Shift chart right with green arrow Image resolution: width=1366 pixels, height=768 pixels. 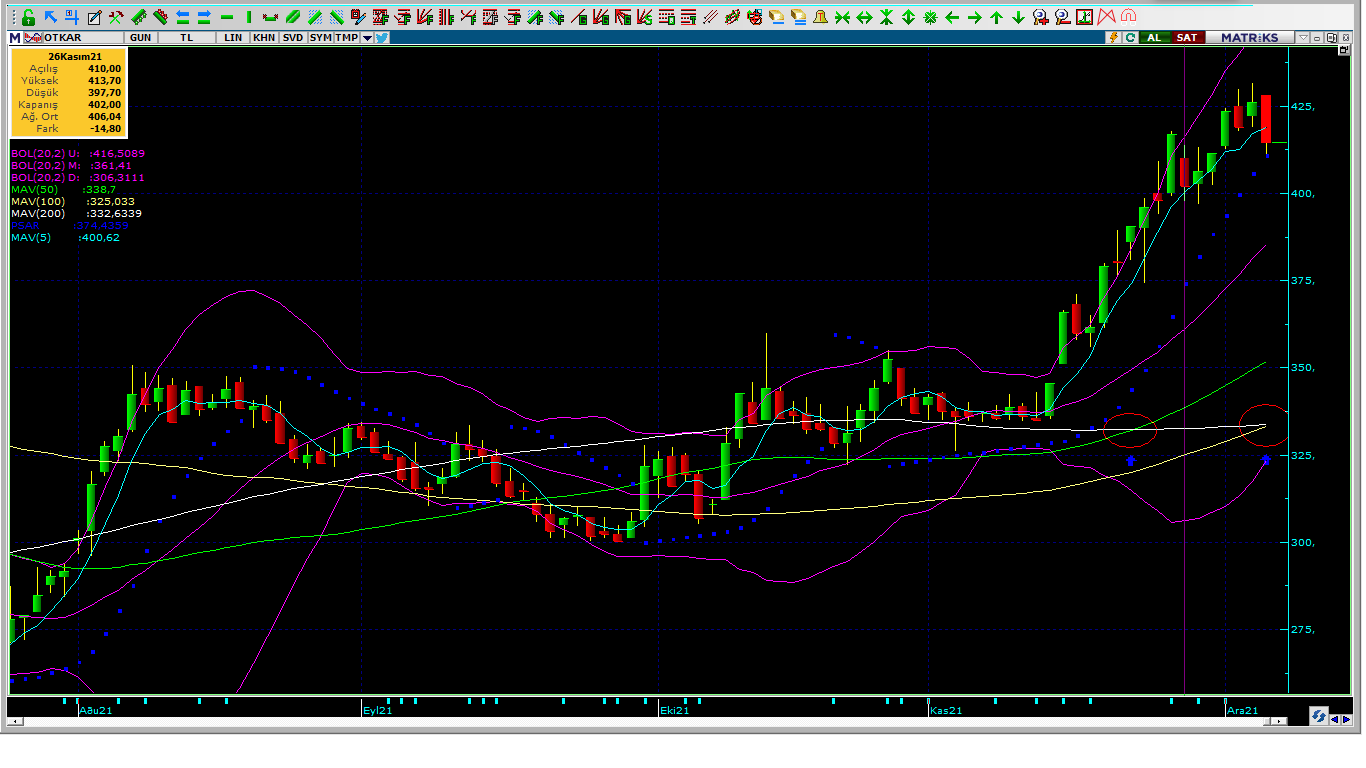pos(974,17)
